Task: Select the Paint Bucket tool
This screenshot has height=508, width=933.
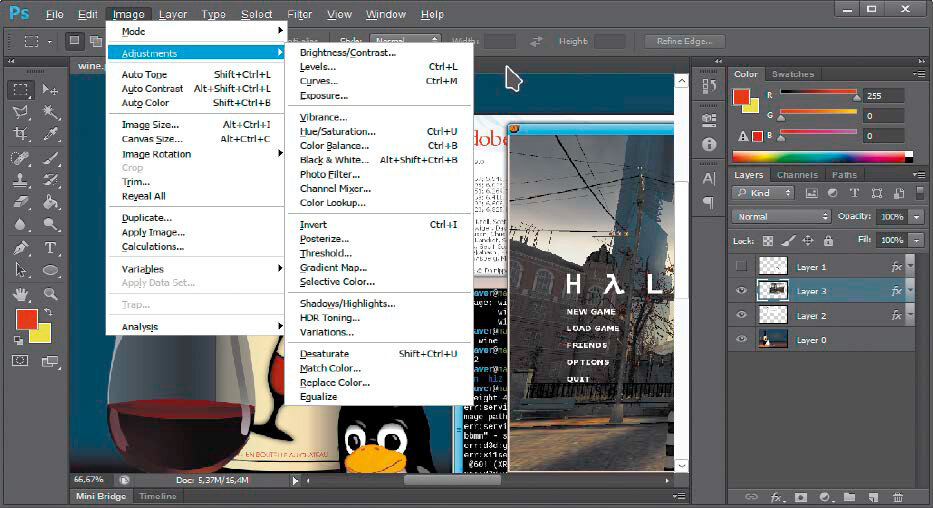Action: click(51, 202)
